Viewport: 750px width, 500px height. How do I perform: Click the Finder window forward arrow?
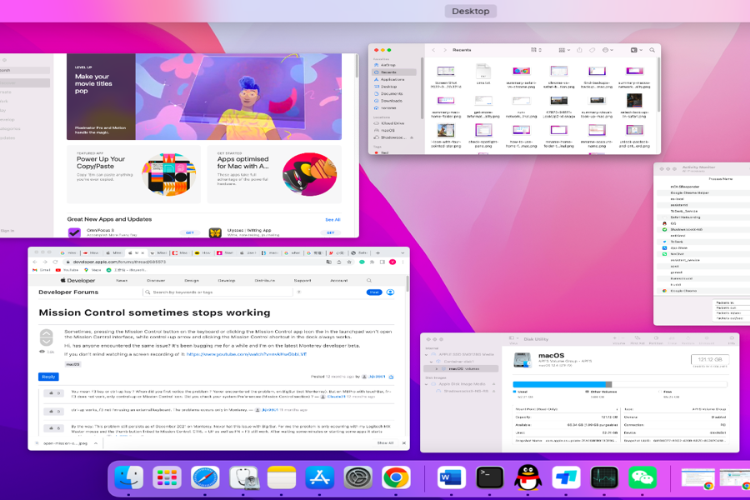pyautogui.click(x=445, y=50)
